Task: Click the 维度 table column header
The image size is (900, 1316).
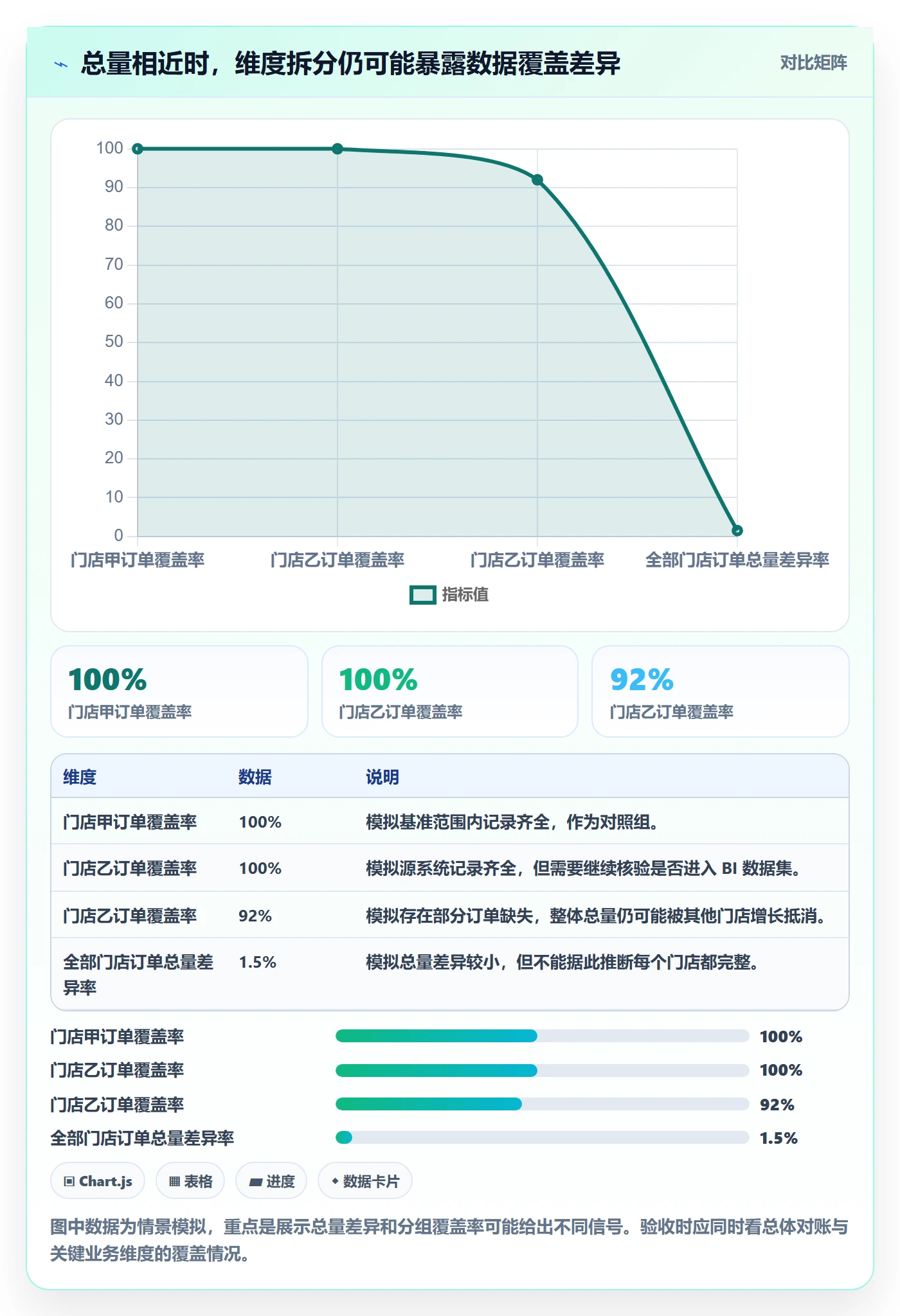Action: (80, 777)
